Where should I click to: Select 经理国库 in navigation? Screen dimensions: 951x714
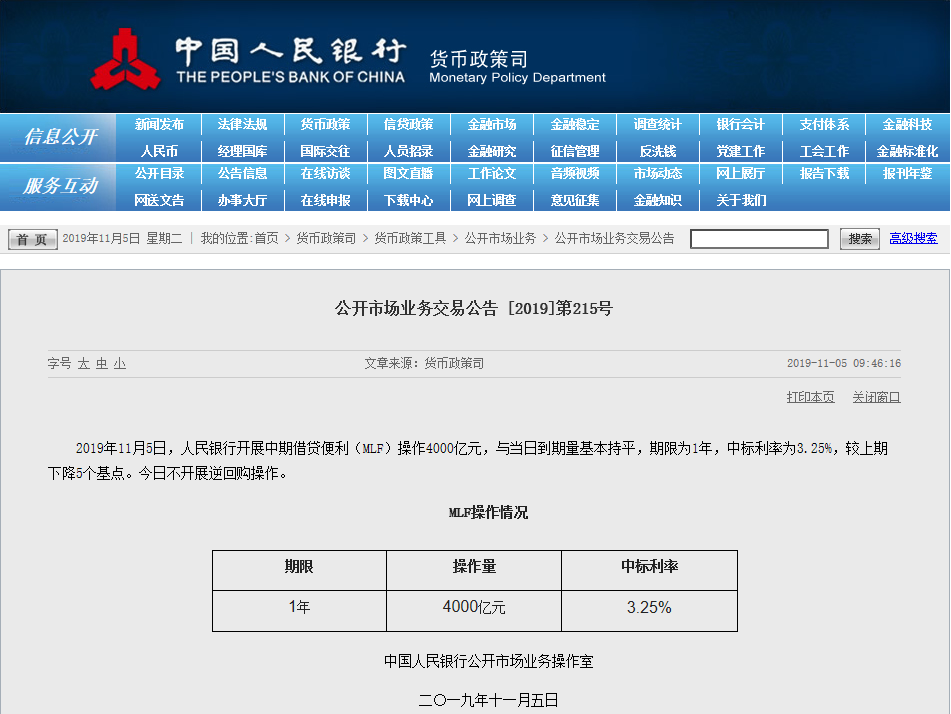pos(242,151)
